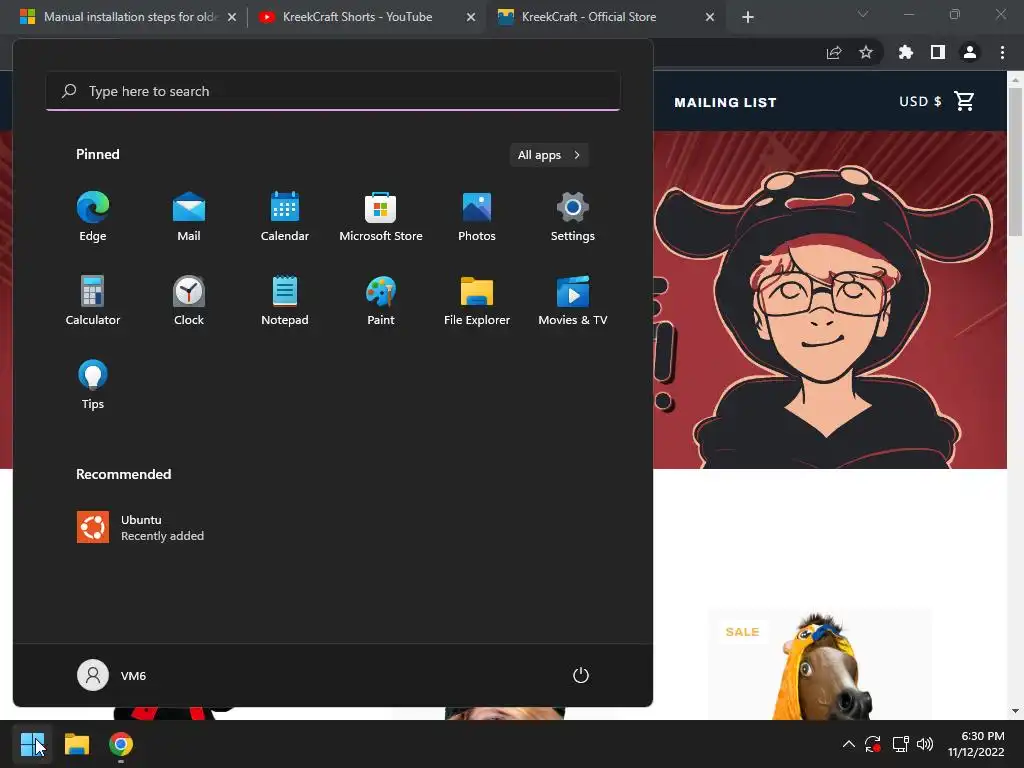The image size is (1024, 768).
Task: Open a new Chrome tab
Action: (748, 17)
